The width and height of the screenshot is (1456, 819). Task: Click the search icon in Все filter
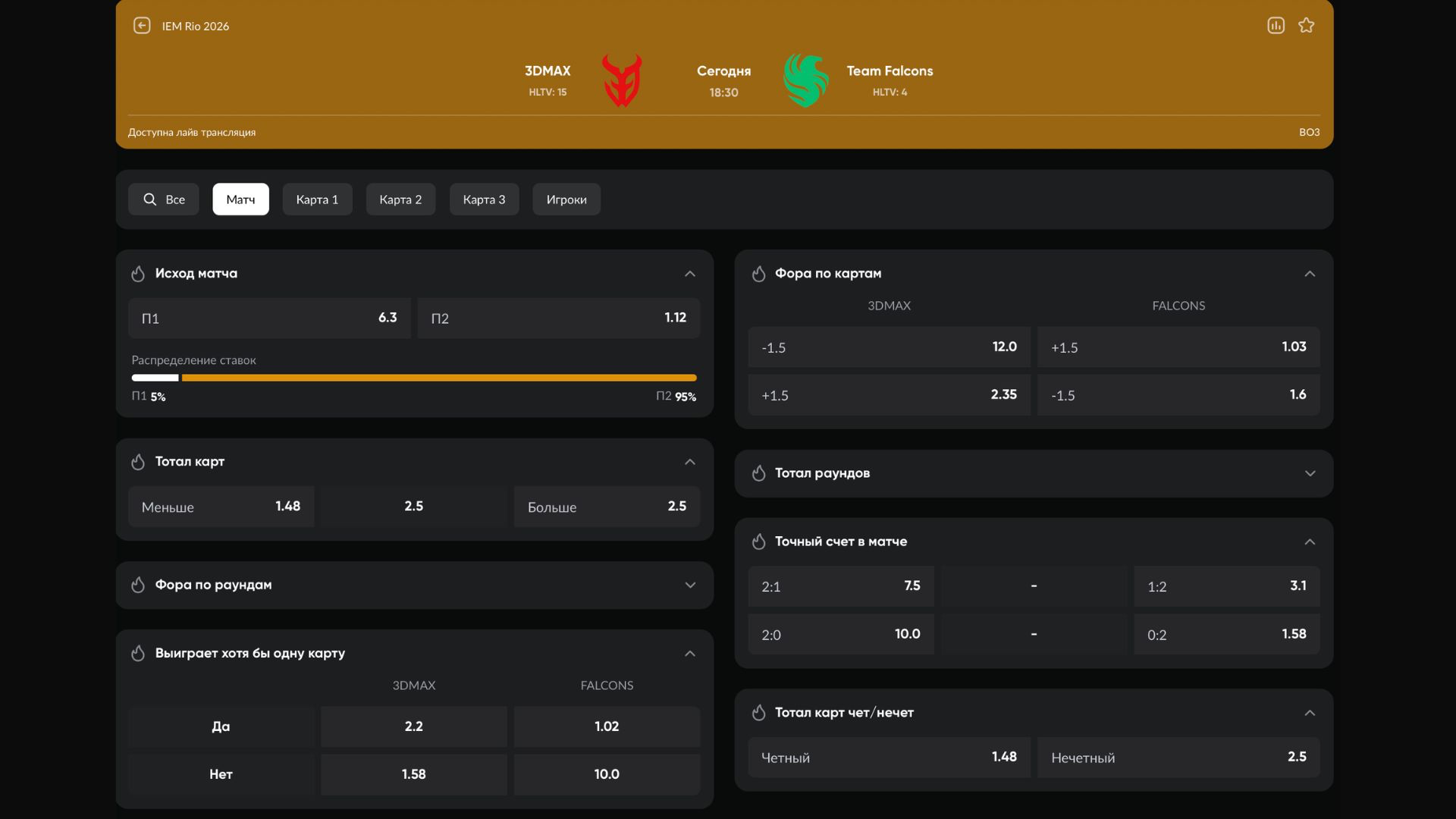(x=150, y=199)
